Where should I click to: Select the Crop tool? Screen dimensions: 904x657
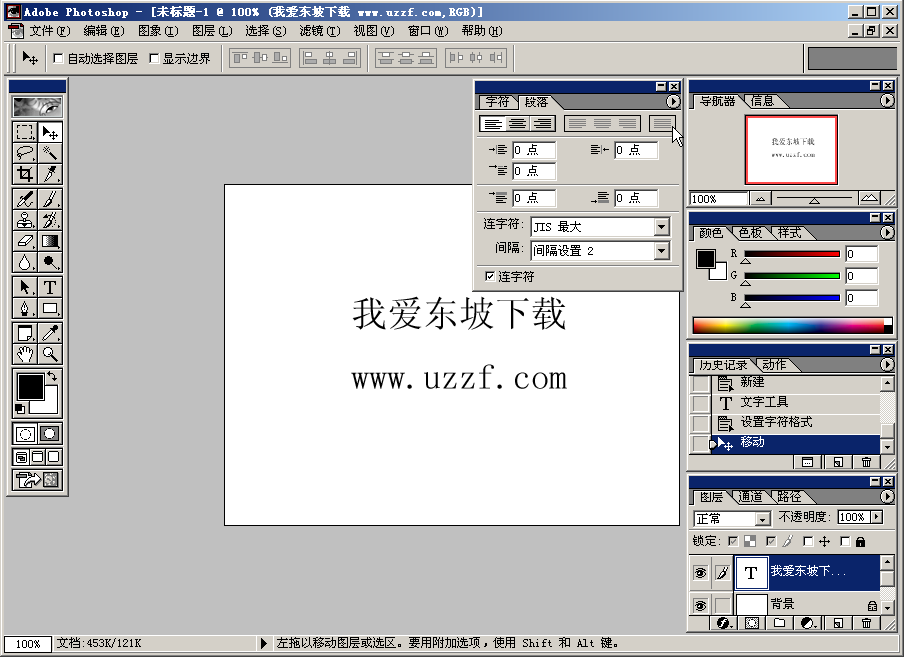(x=25, y=173)
